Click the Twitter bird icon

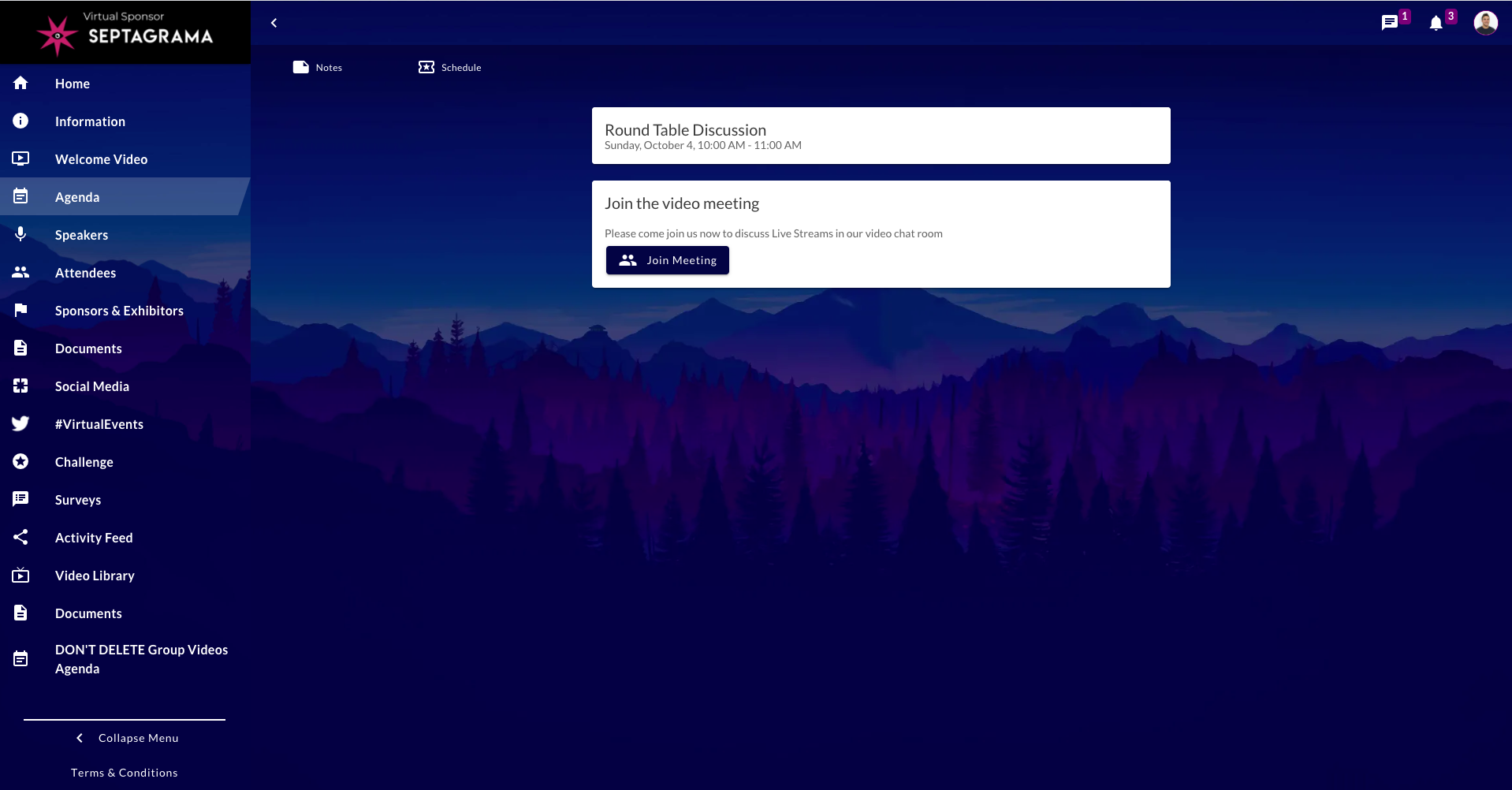(x=20, y=424)
